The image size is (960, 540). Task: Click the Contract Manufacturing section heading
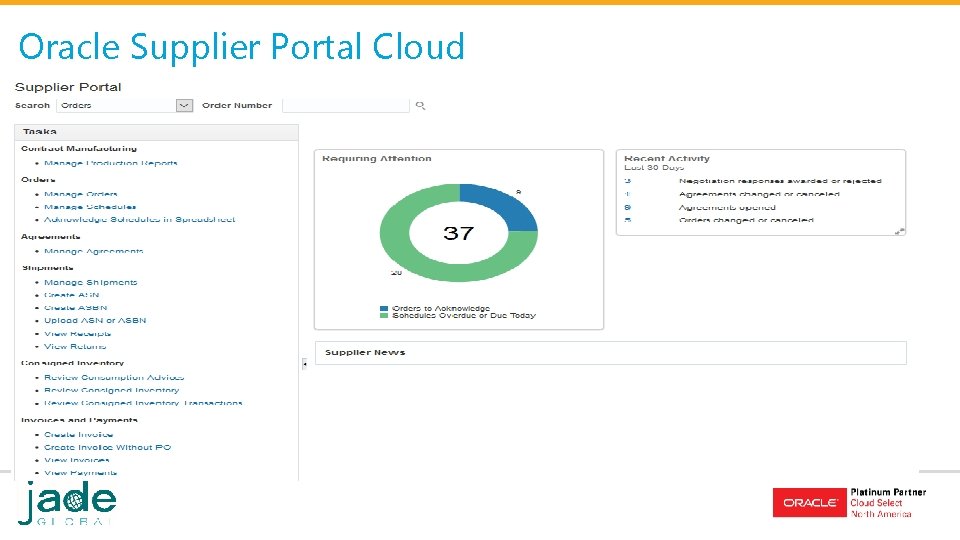pyautogui.click(x=79, y=148)
